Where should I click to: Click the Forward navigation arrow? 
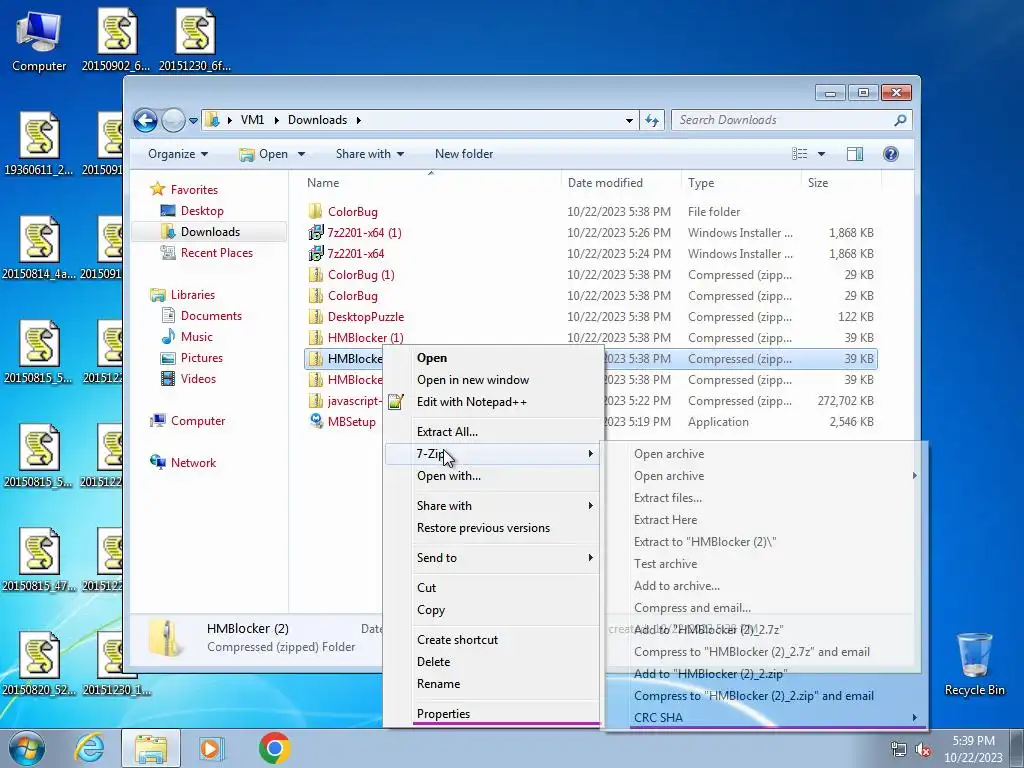[173, 120]
